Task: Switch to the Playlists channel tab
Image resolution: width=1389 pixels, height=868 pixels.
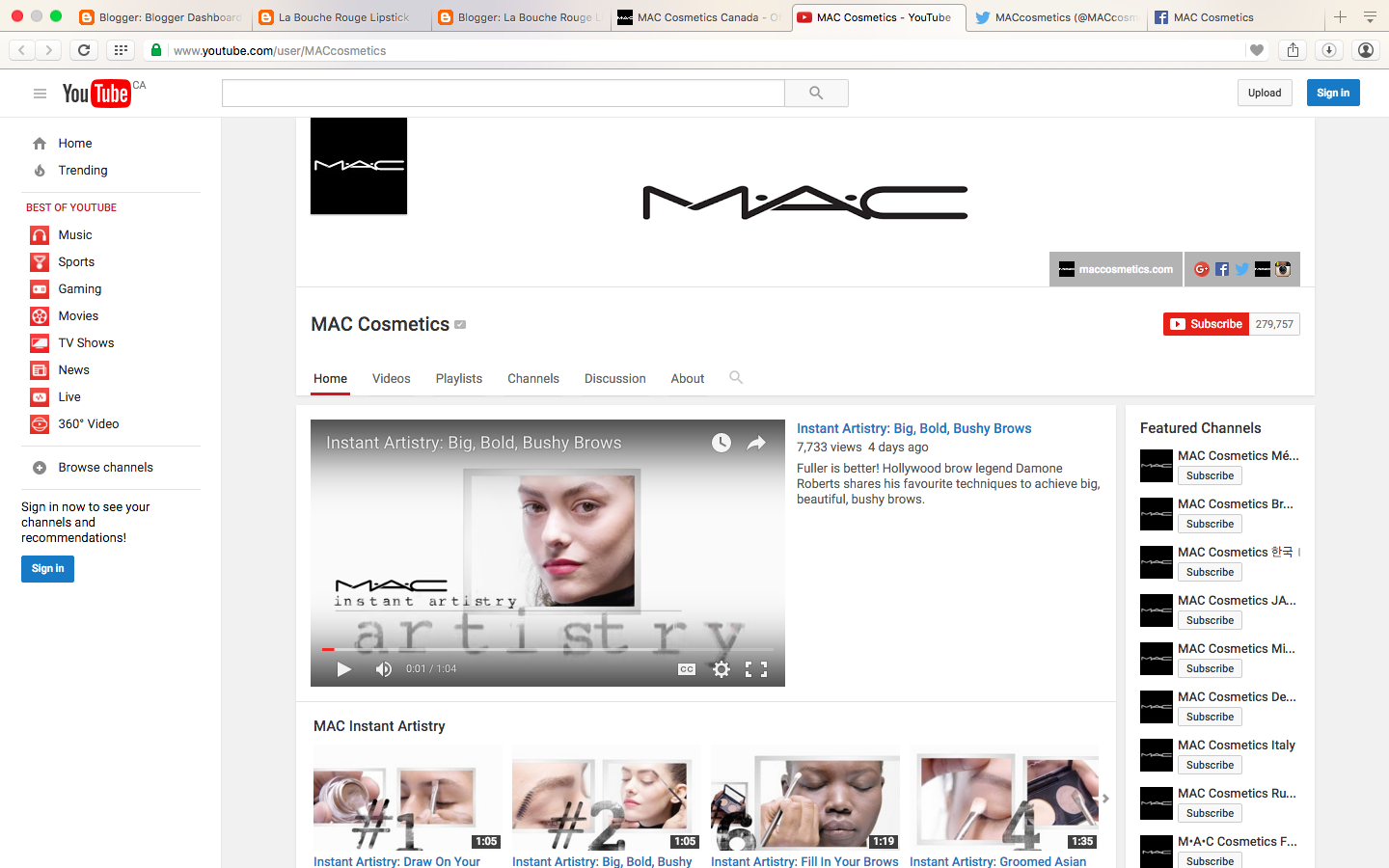Action: click(x=459, y=379)
